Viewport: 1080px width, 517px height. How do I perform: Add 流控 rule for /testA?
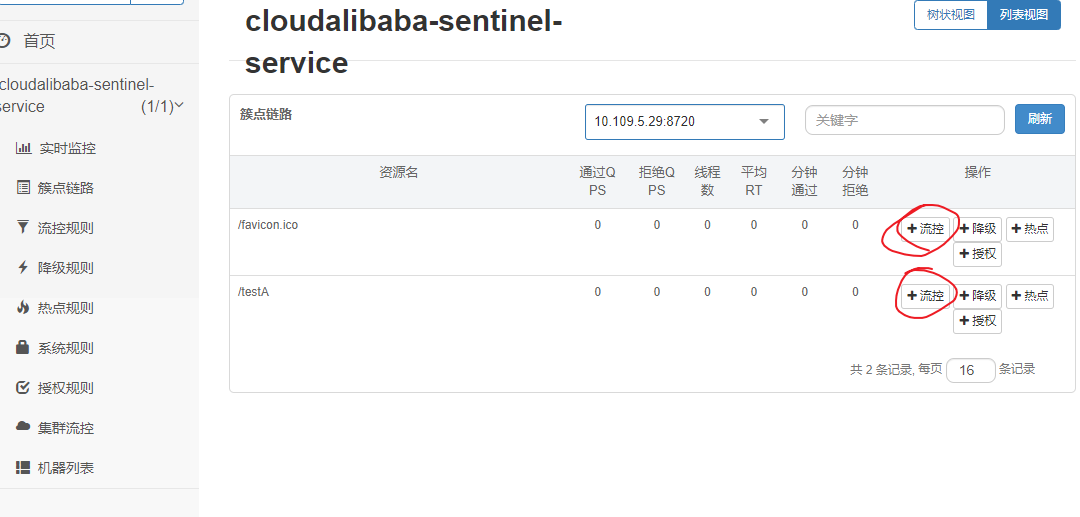(925, 296)
